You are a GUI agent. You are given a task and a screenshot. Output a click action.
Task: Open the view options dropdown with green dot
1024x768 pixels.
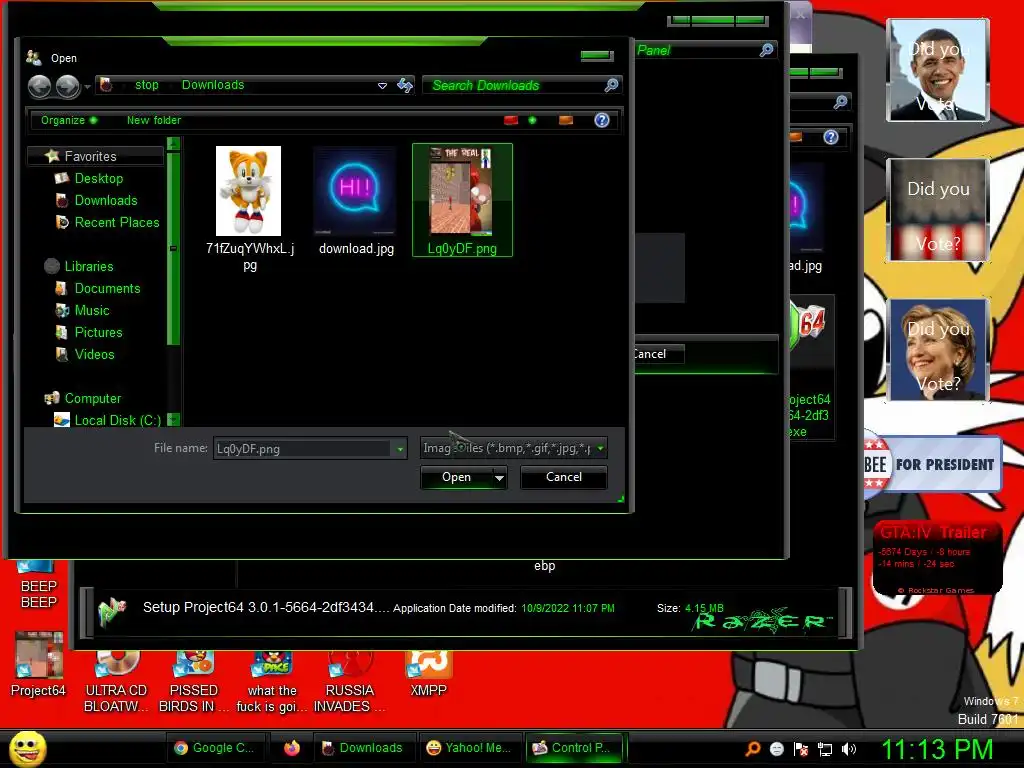[532, 120]
